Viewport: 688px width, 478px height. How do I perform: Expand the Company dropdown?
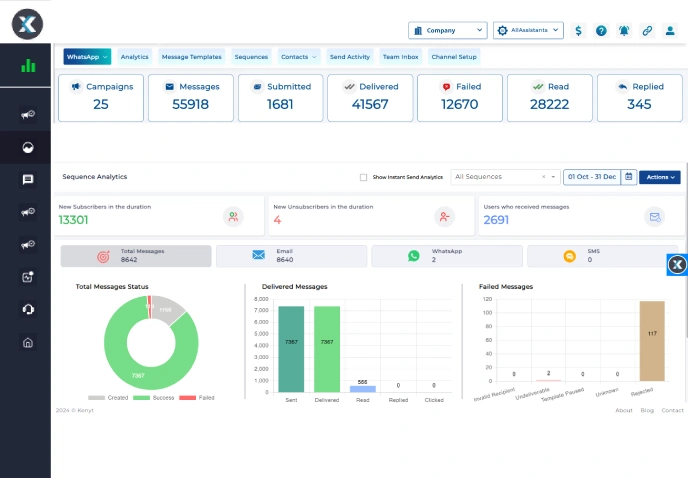447,31
